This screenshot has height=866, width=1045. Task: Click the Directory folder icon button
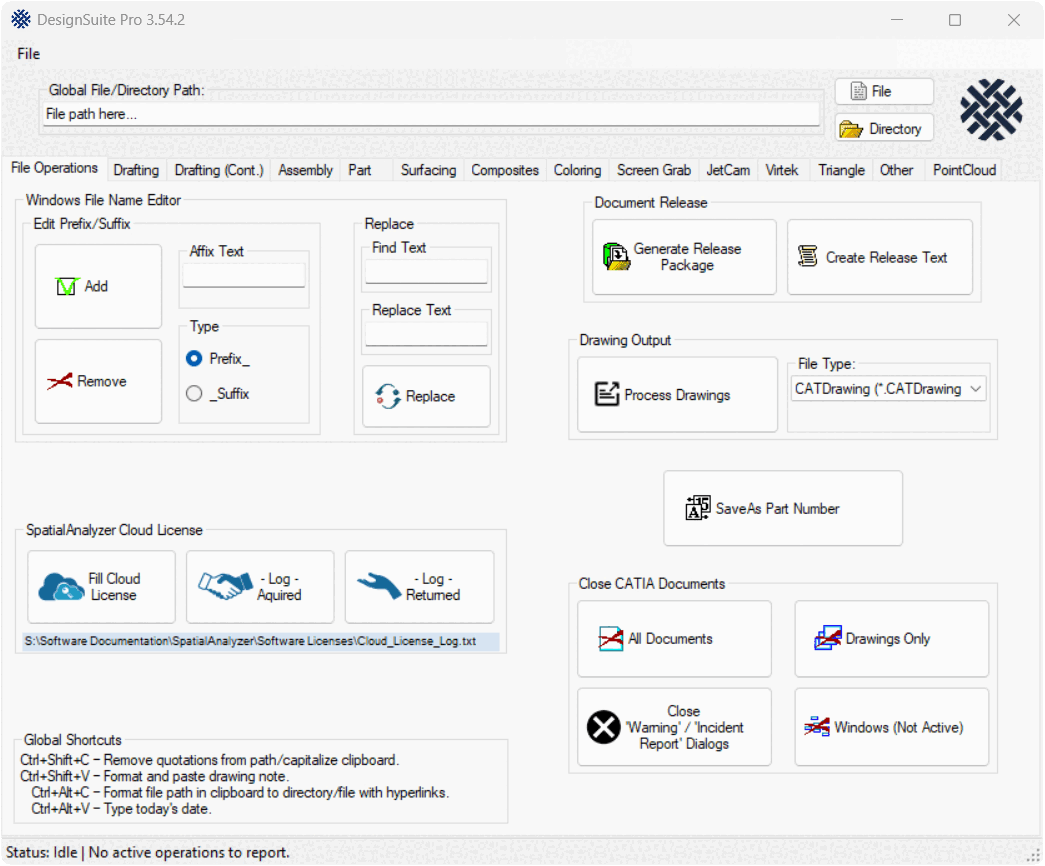884,129
